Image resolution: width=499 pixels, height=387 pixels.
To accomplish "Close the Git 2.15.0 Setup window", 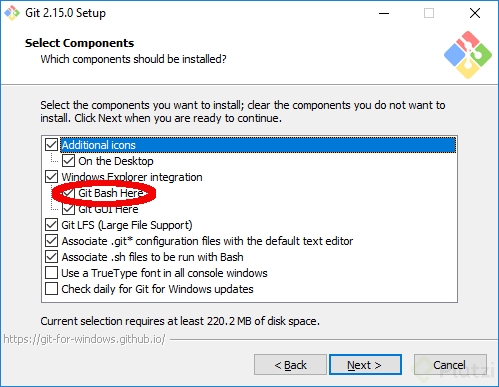I will pos(475,13).
